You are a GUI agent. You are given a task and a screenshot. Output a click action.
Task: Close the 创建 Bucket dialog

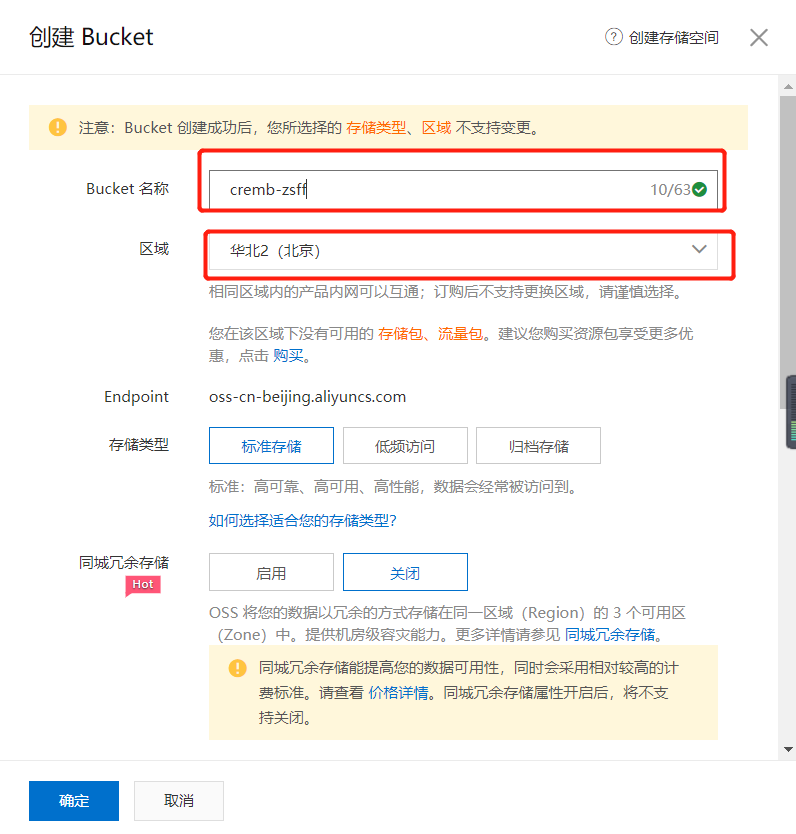pyautogui.click(x=759, y=38)
